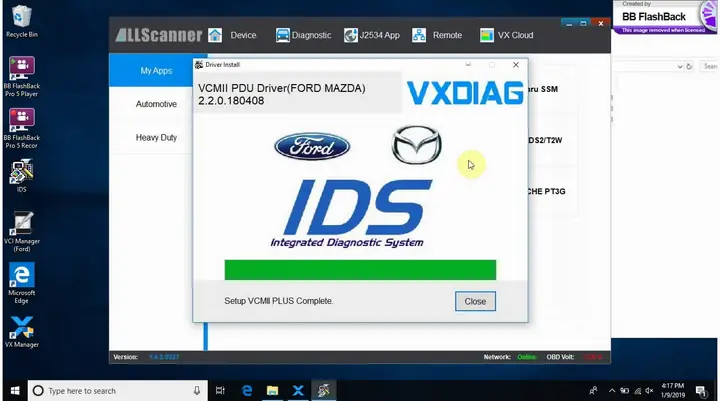Open the Device tab in AllScanner
This screenshot has height=401, width=720.
(243, 35)
